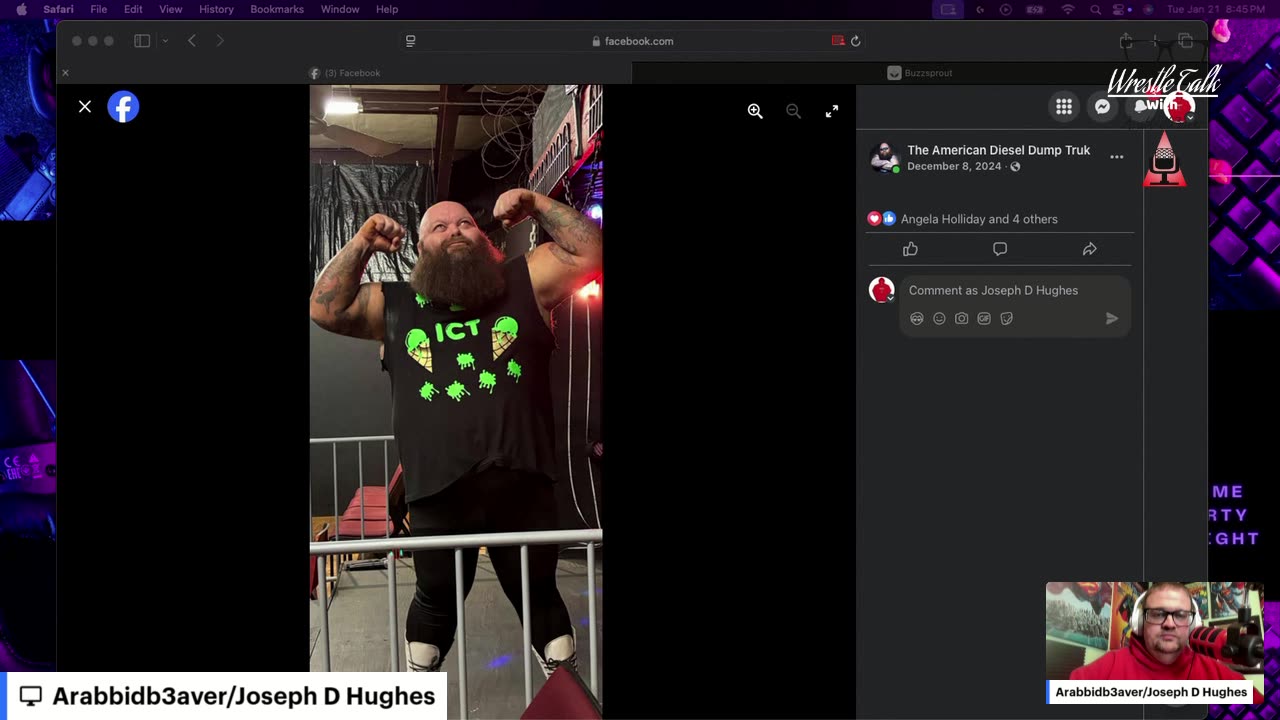
Task: Insert an emoji in the comment
Action: tap(939, 318)
